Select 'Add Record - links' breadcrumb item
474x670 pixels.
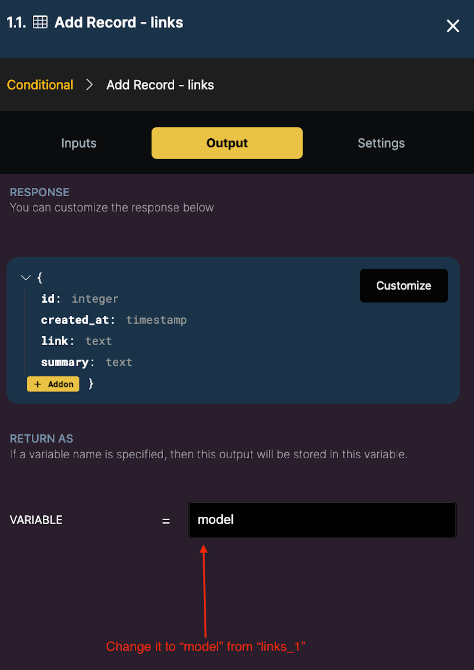pos(160,85)
